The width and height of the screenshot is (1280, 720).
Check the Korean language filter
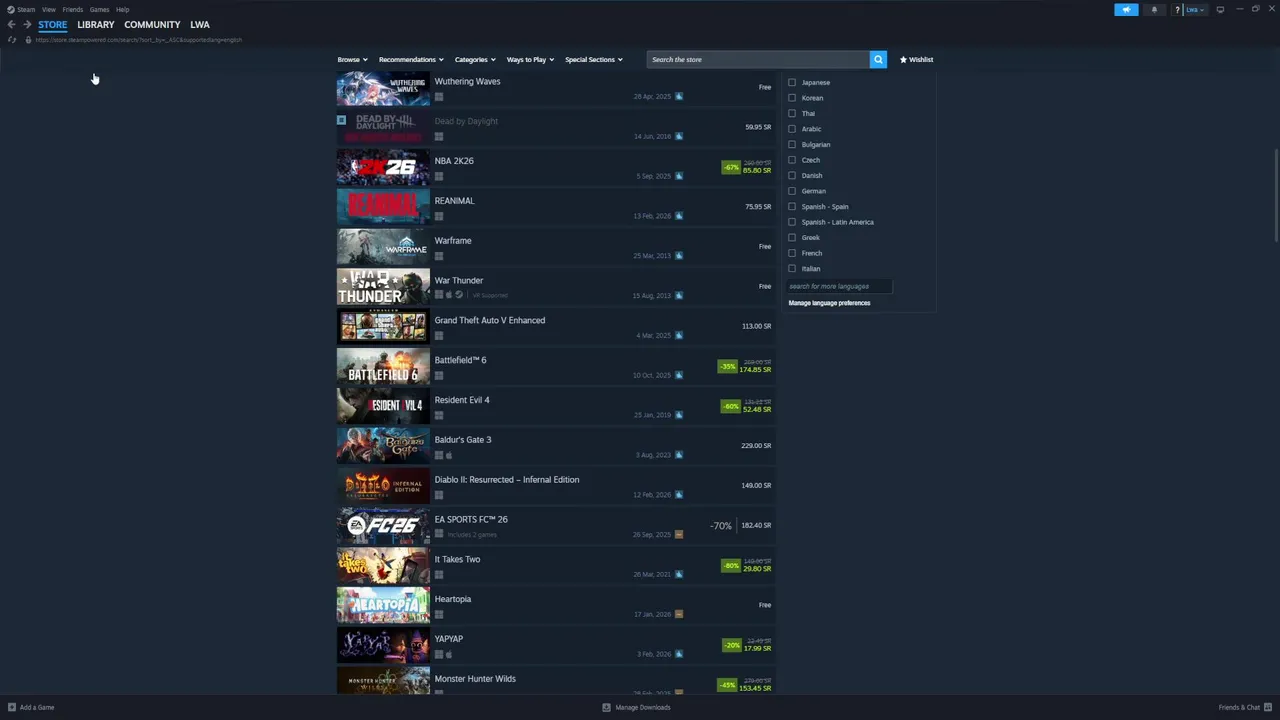(x=792, y=98)
